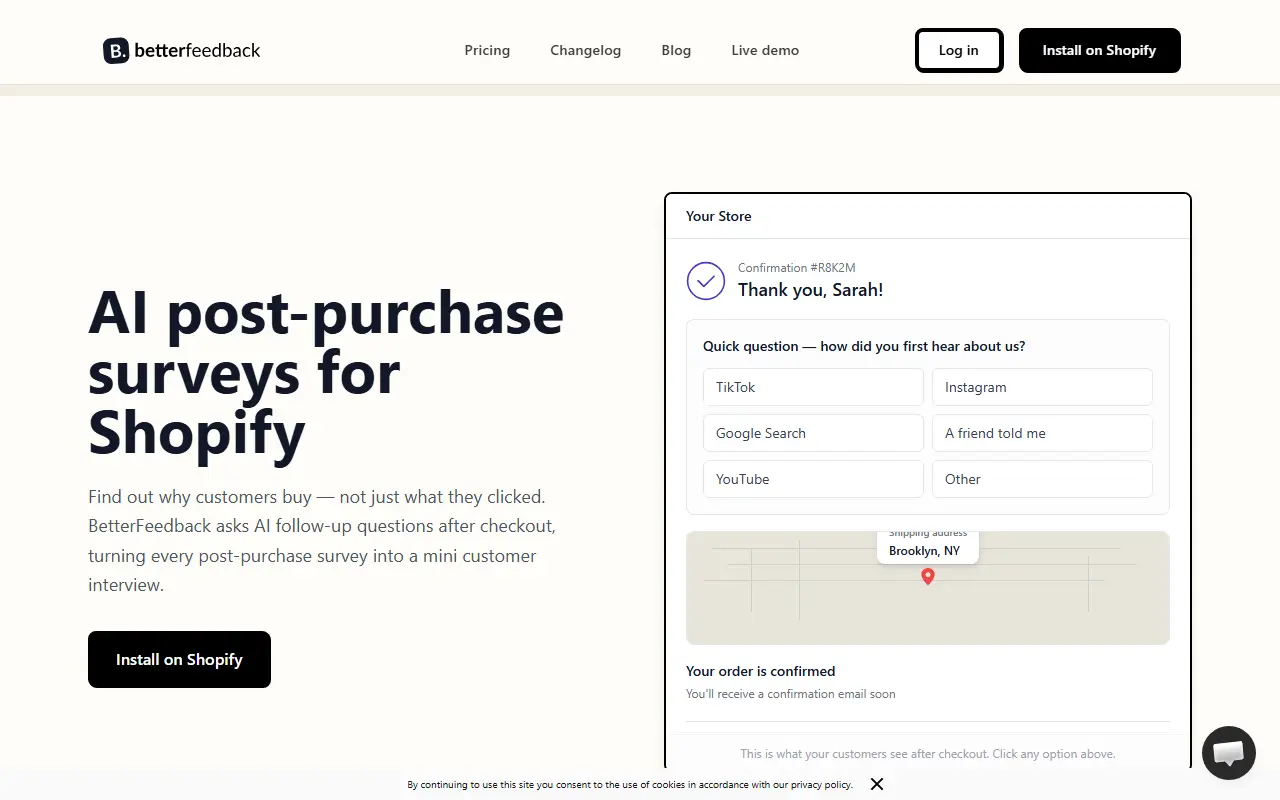The width and height of the screenshot is (1280, 800).
Task: Click the hero Install on Shopify button
Action: [x=179, y=659]
